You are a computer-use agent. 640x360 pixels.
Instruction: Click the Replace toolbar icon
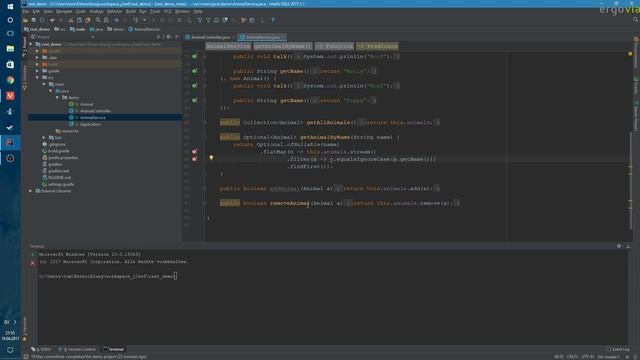[x=106, y=20]
